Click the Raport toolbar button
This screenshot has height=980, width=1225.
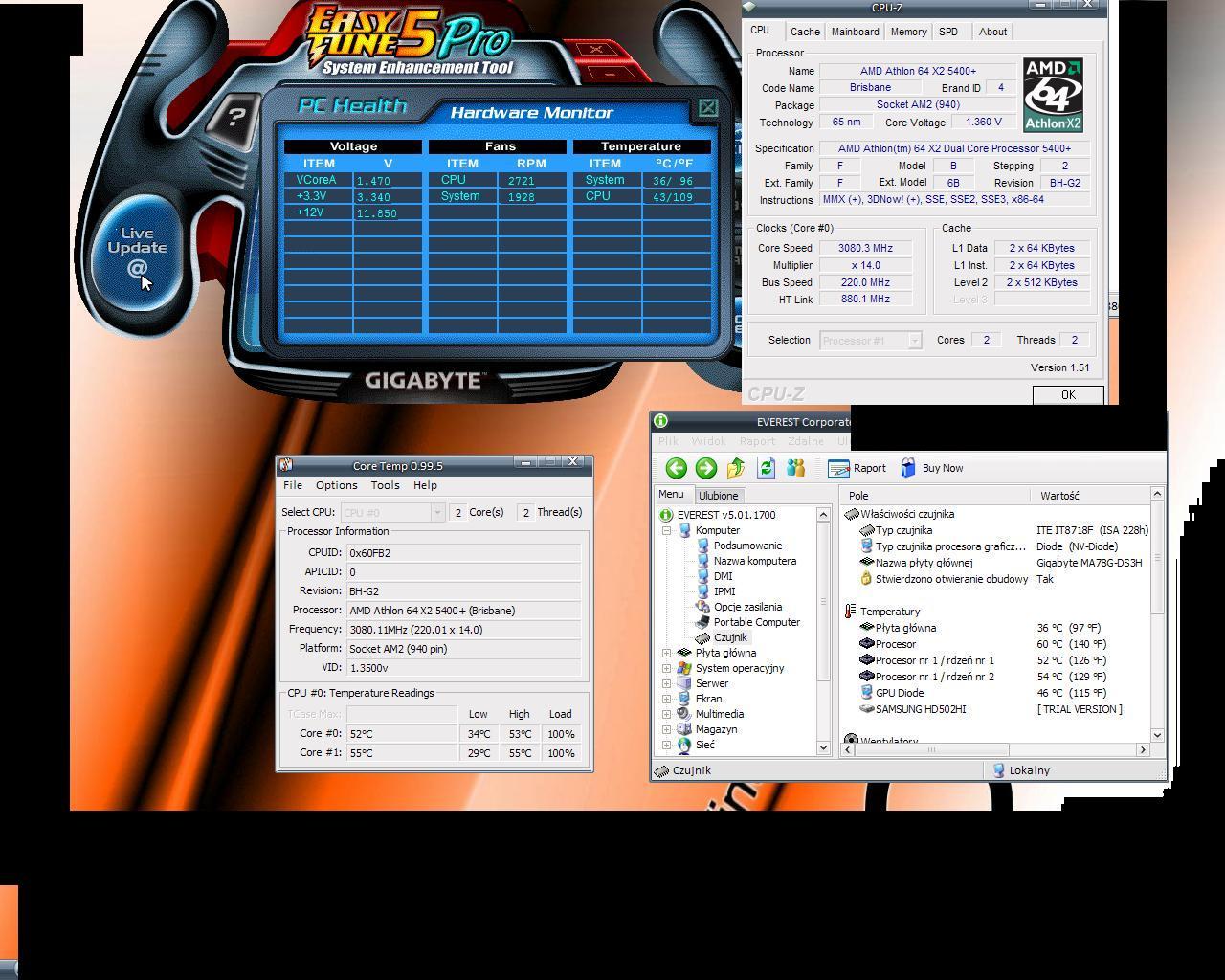[857, 468]
